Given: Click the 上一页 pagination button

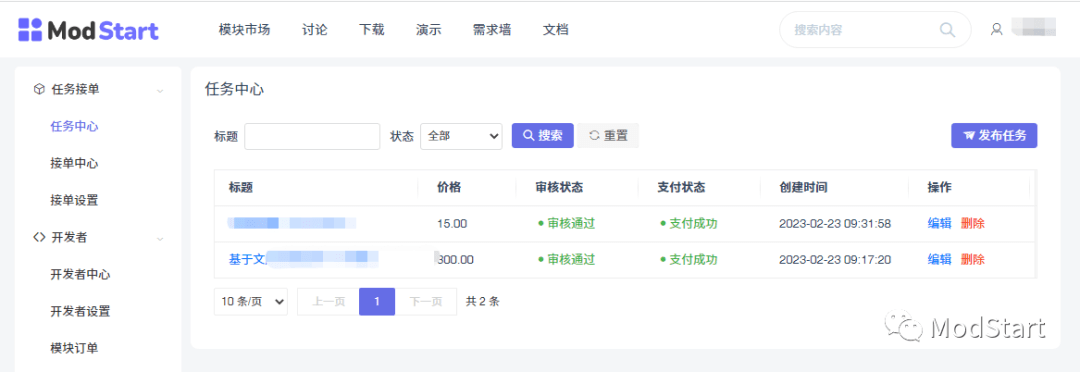Looking at the screenshot, I should [x=328, y=302].
